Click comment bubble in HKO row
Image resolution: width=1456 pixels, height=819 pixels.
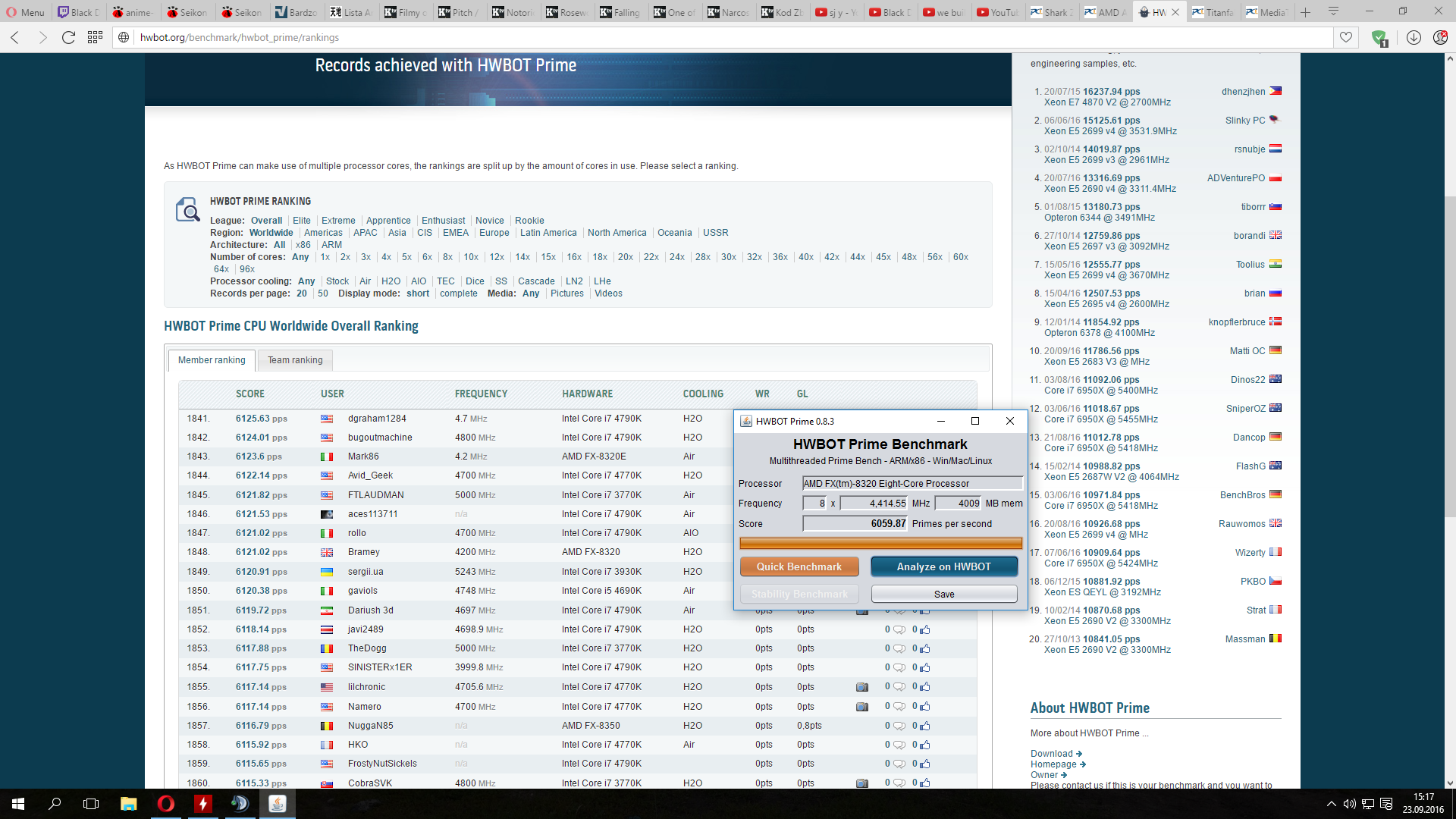click(899, 745)
